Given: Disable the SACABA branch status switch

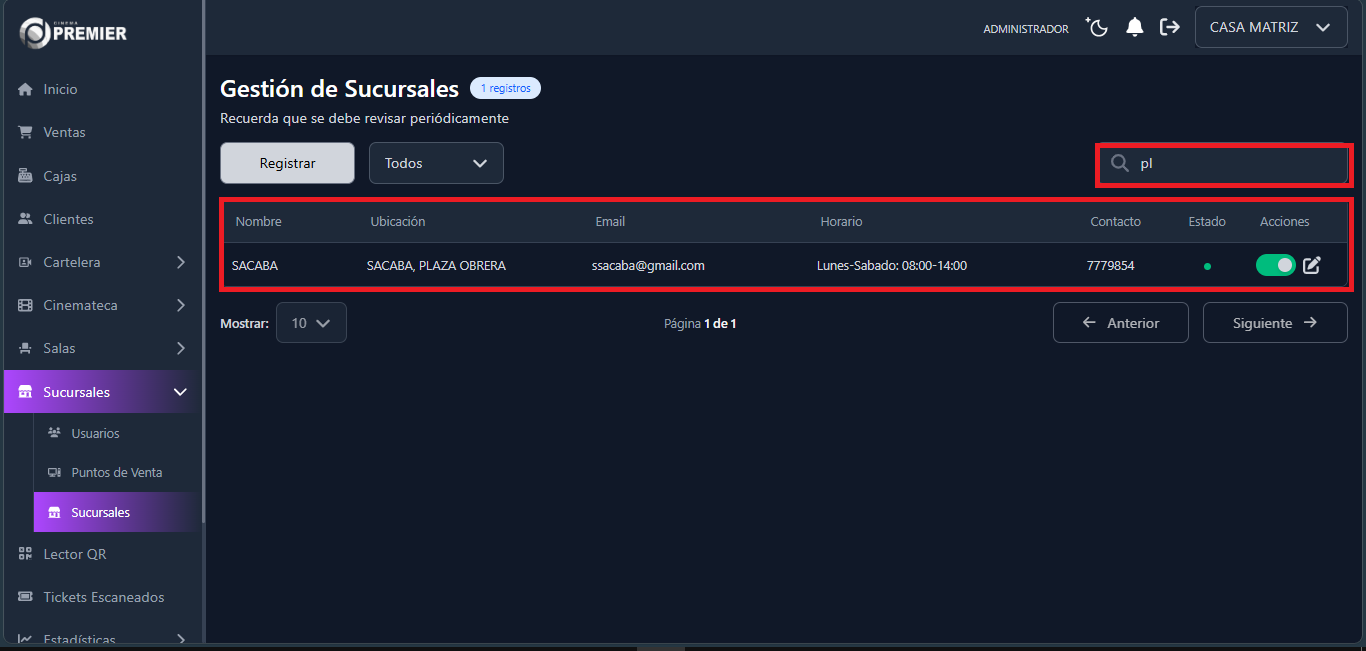Looking at the screenshot, I should coord(1275,265).
